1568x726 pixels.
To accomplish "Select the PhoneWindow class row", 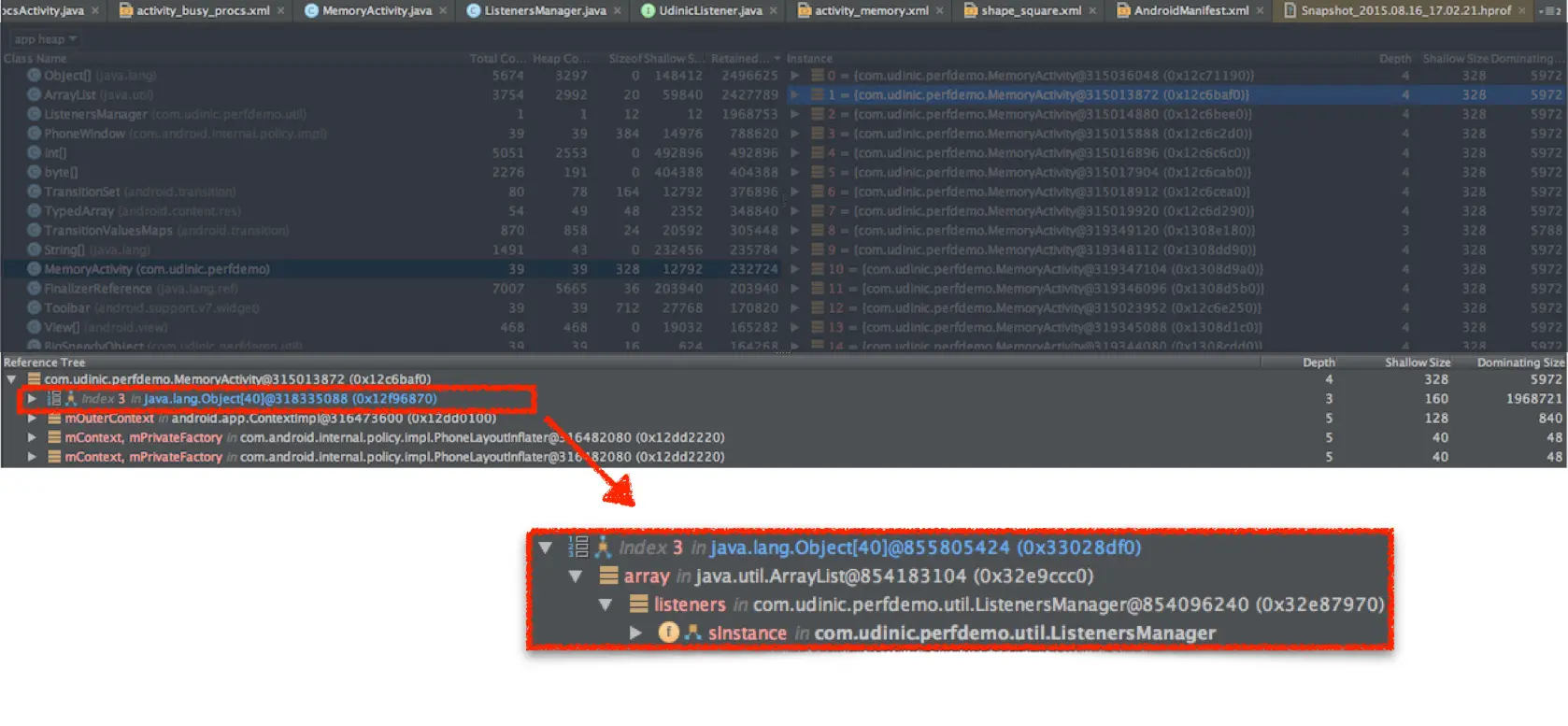I will (x=392, y=134).
